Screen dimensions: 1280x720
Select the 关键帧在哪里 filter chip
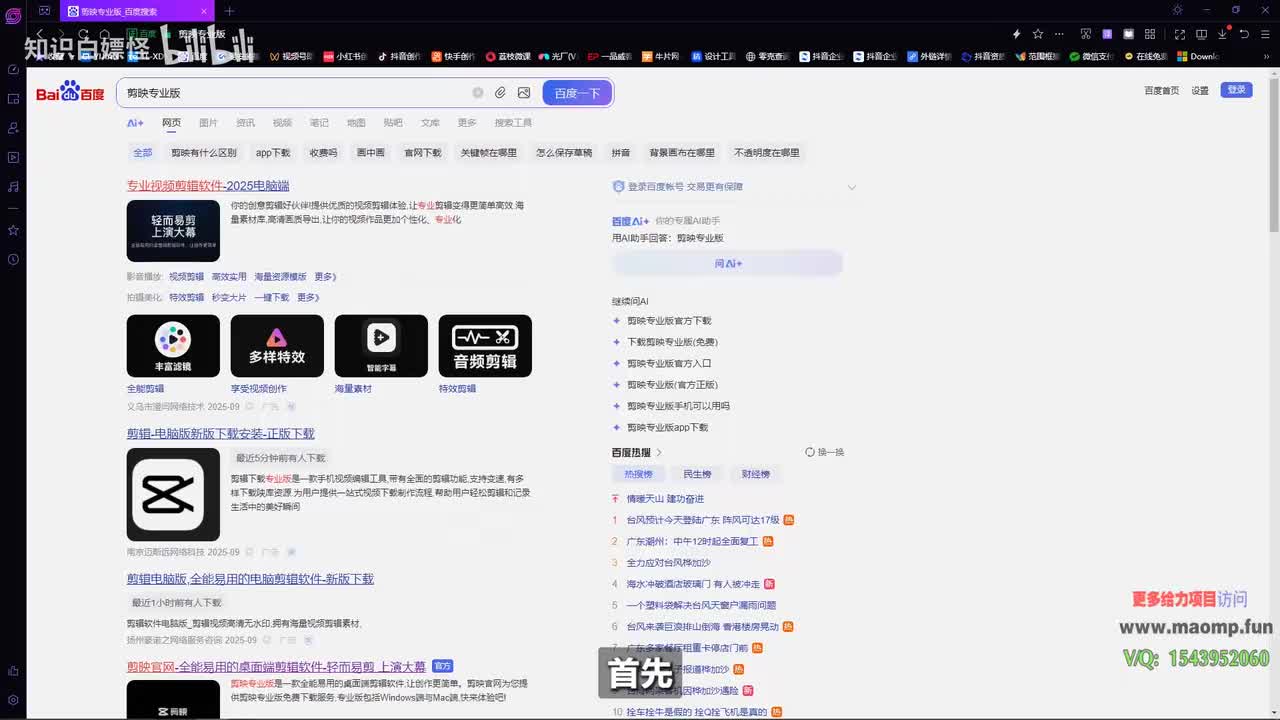489,153
